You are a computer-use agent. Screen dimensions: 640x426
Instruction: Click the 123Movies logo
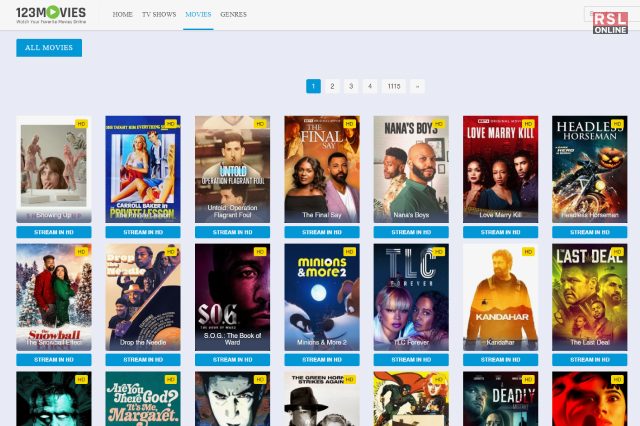51,15
